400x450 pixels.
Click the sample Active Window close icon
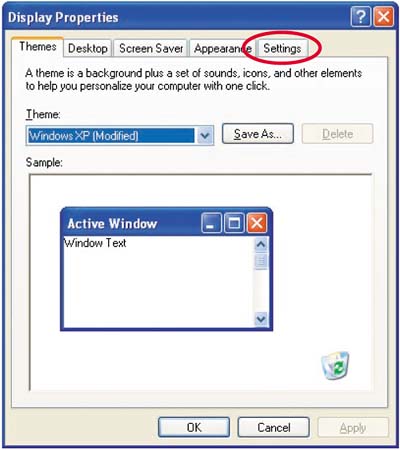coord(257,223)
